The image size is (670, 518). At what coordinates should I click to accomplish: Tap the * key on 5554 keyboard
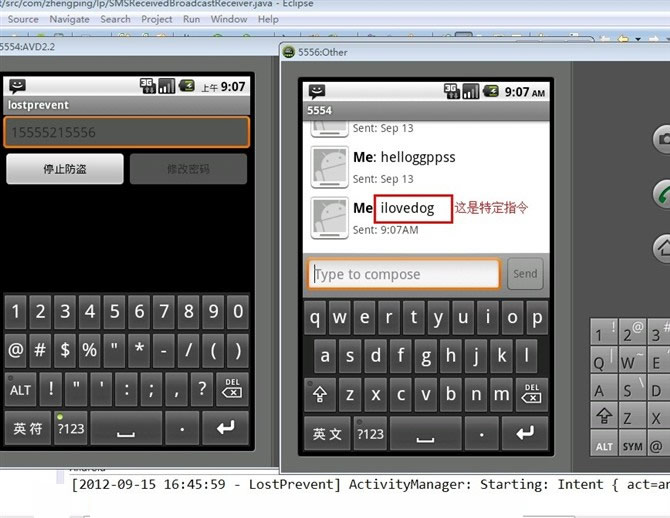(x=139, y=350)
